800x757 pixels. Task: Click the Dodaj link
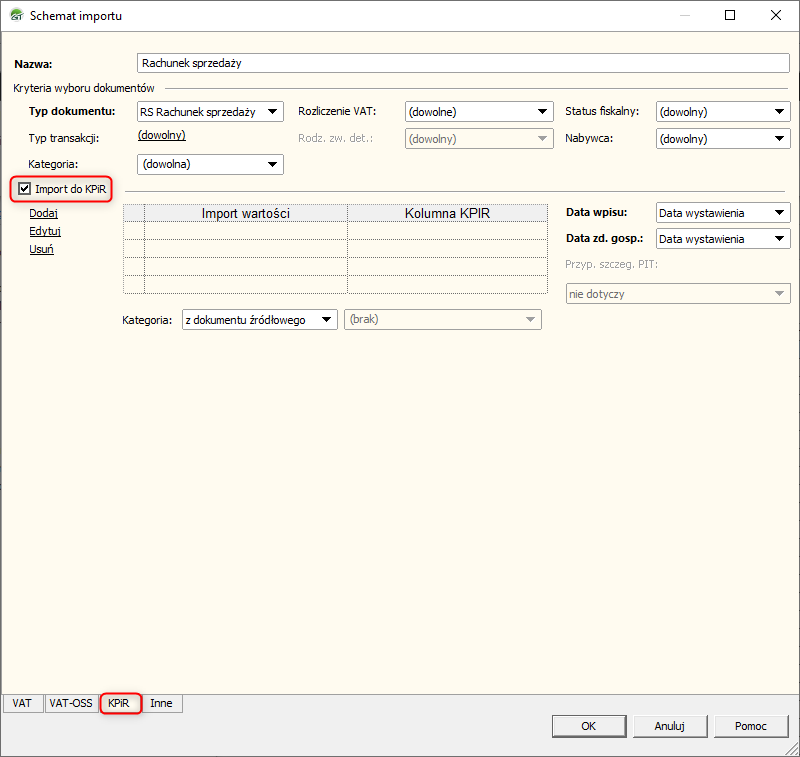pyautogui.click(x=43, y=213)
